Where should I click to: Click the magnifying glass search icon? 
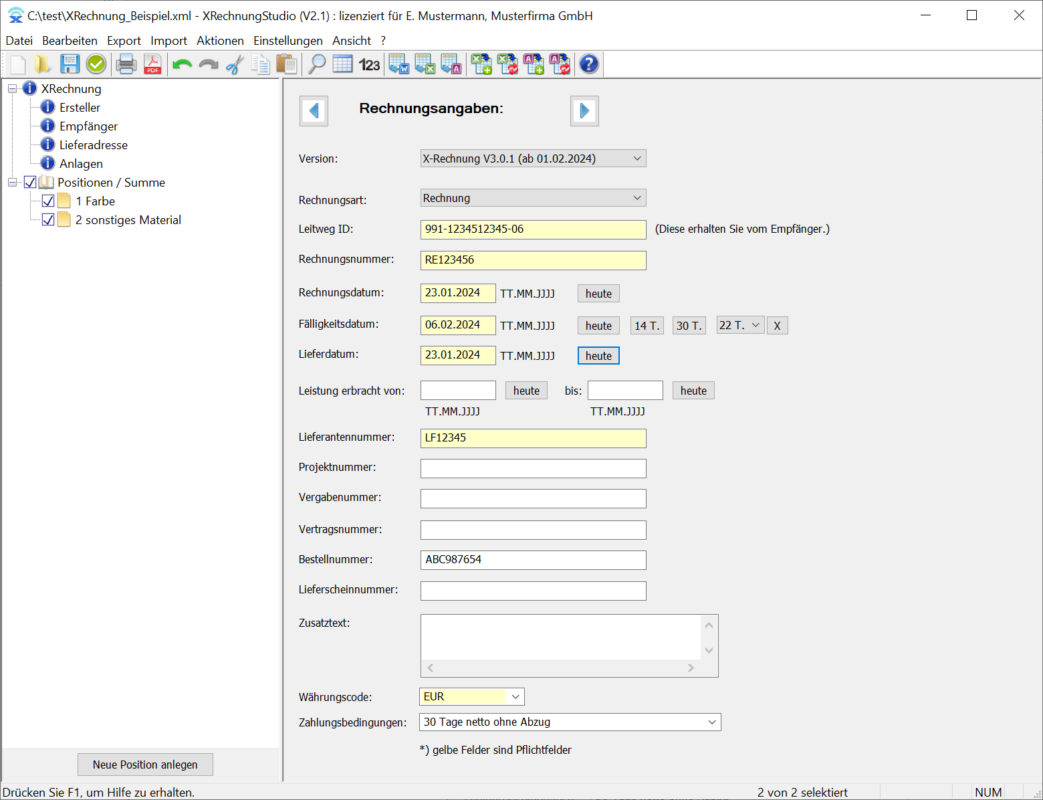pyautogui.click(x=316, y=65)
